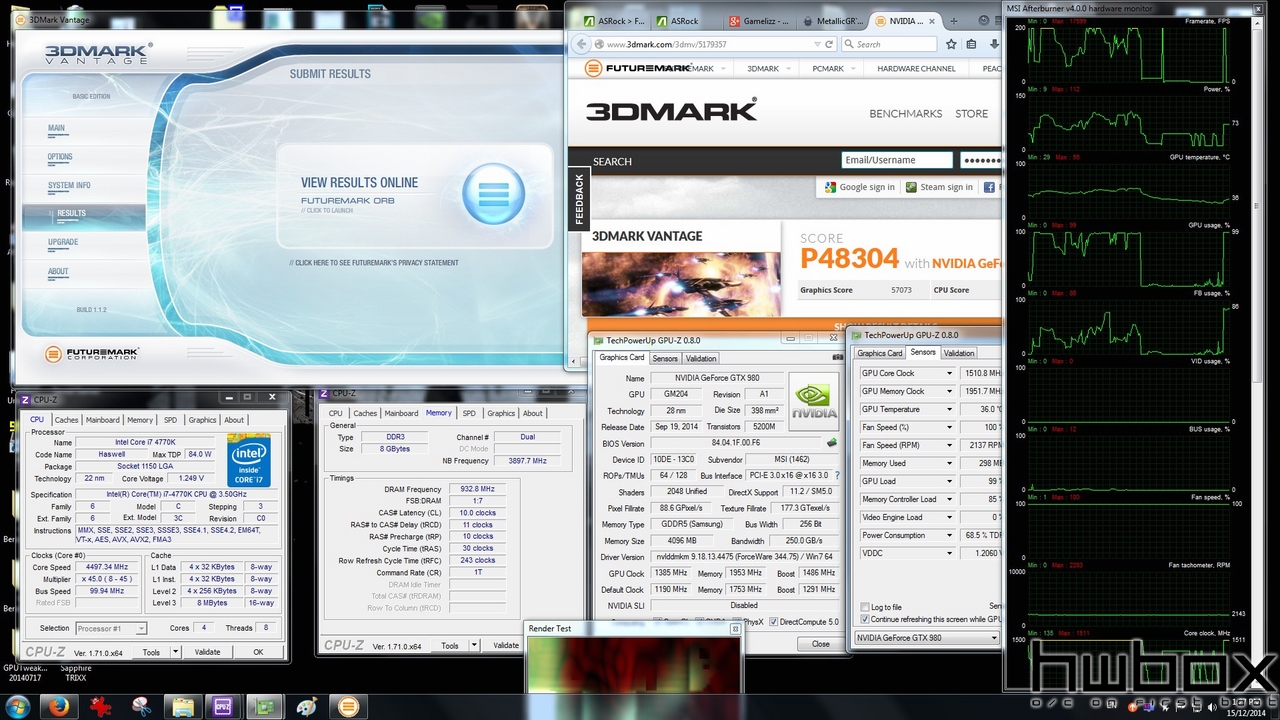Click the Firefox back arrow button
Viewport: 1280px width, 720px height.
580,44
